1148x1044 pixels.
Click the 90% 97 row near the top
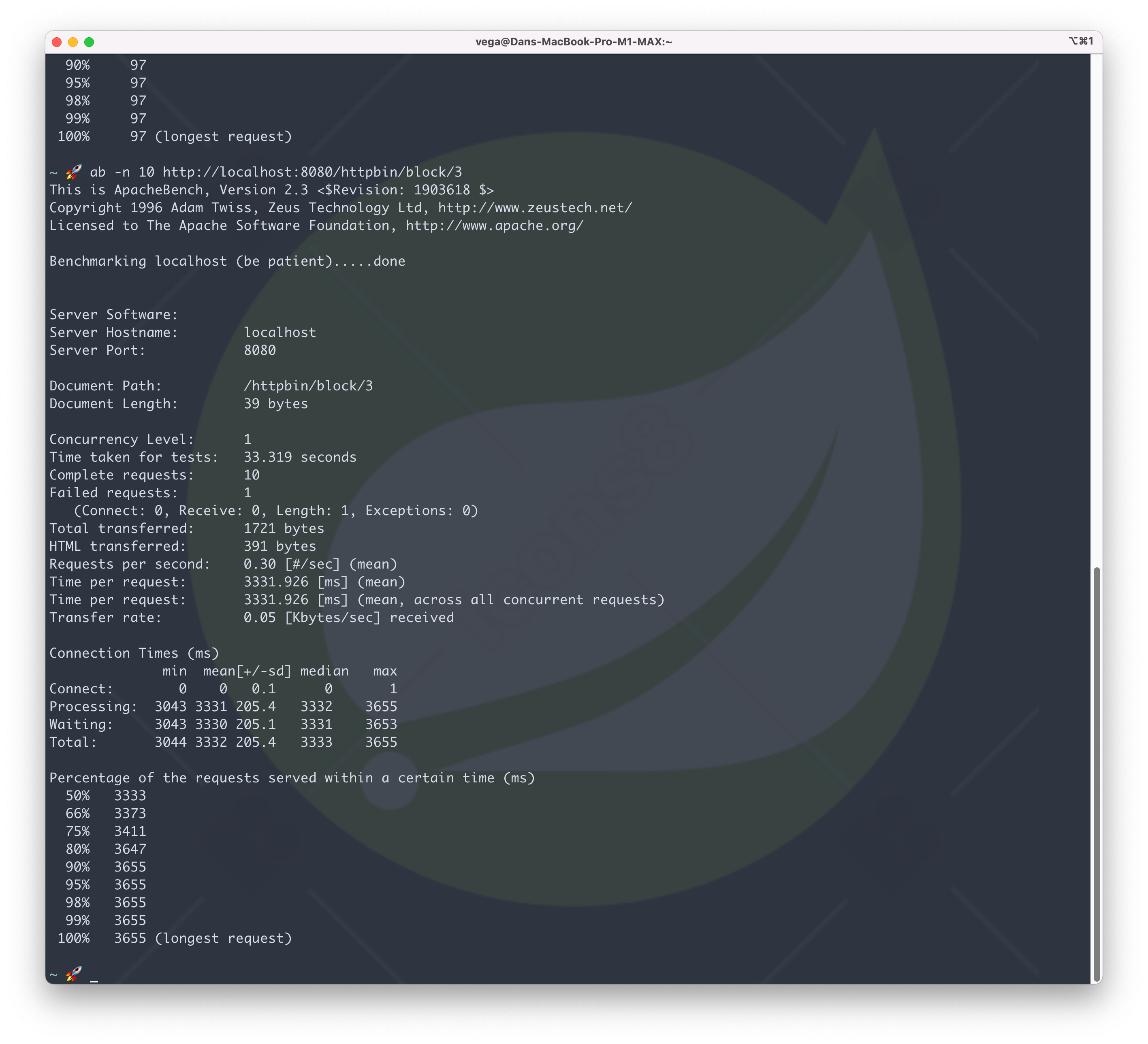(106, 66)
